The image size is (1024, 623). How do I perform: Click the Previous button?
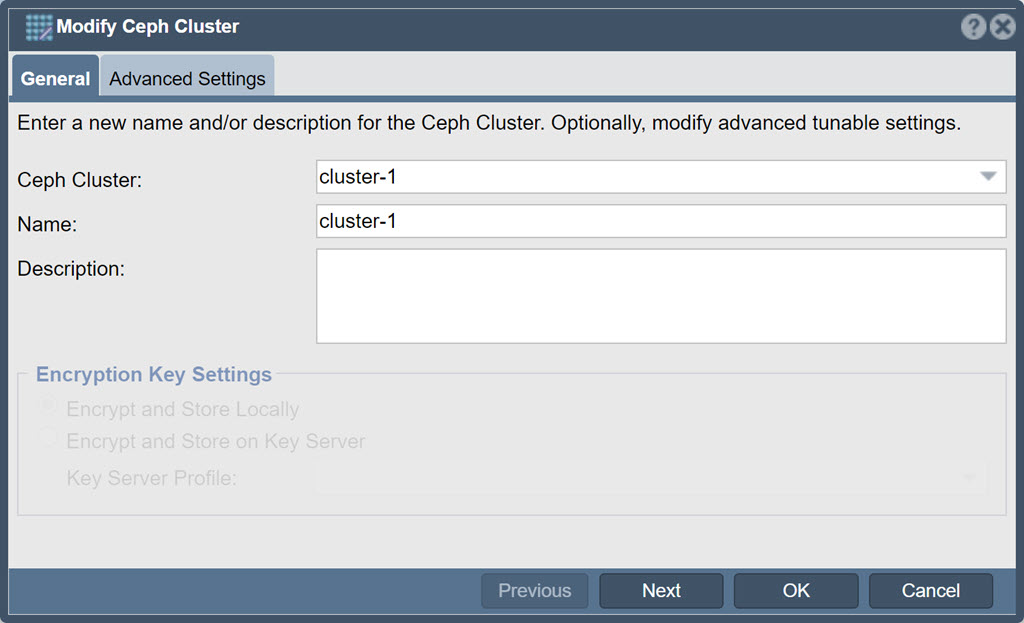click(x=535, y=590)
